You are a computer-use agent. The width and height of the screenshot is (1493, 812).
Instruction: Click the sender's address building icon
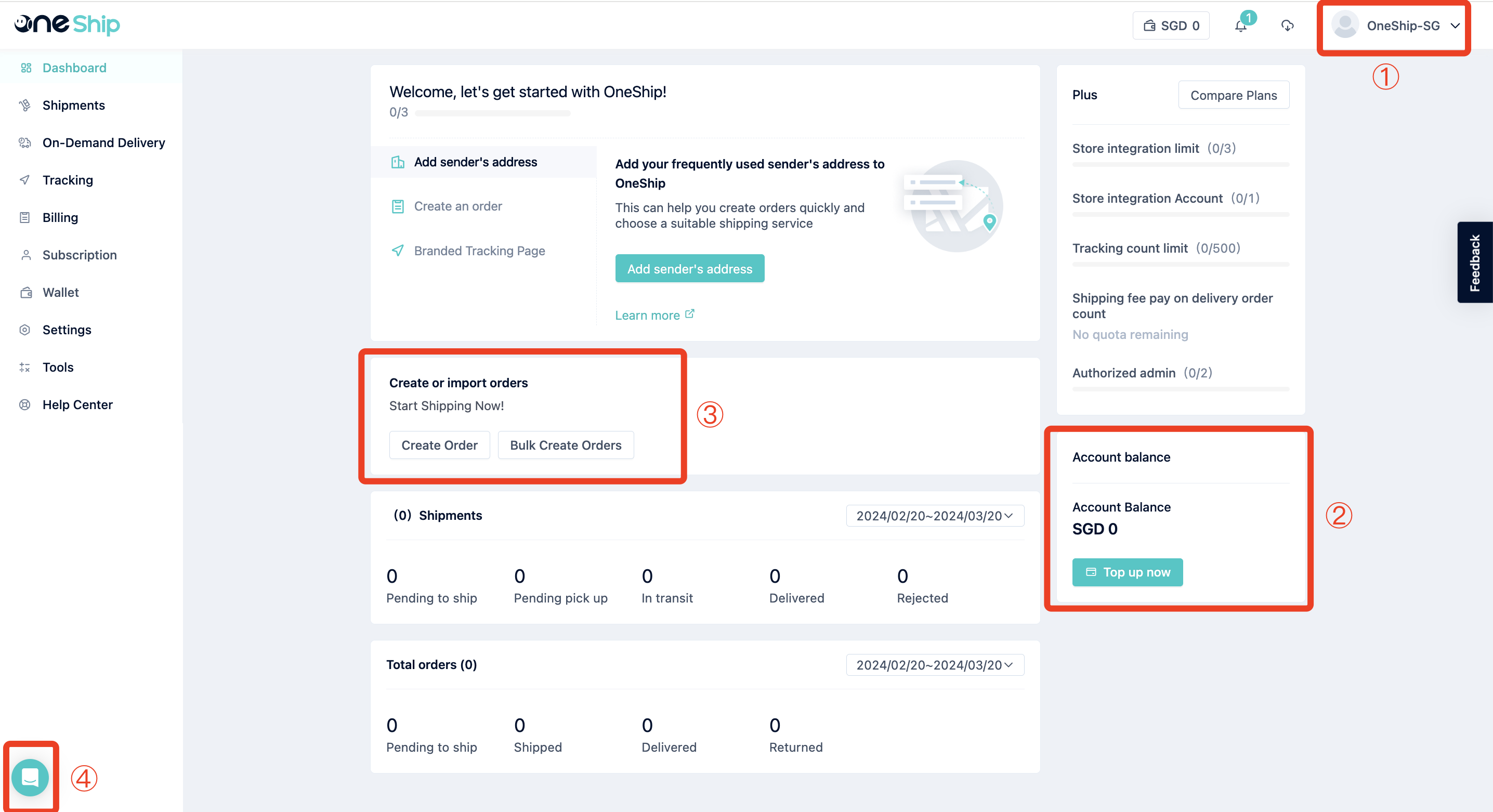point(398,162)
